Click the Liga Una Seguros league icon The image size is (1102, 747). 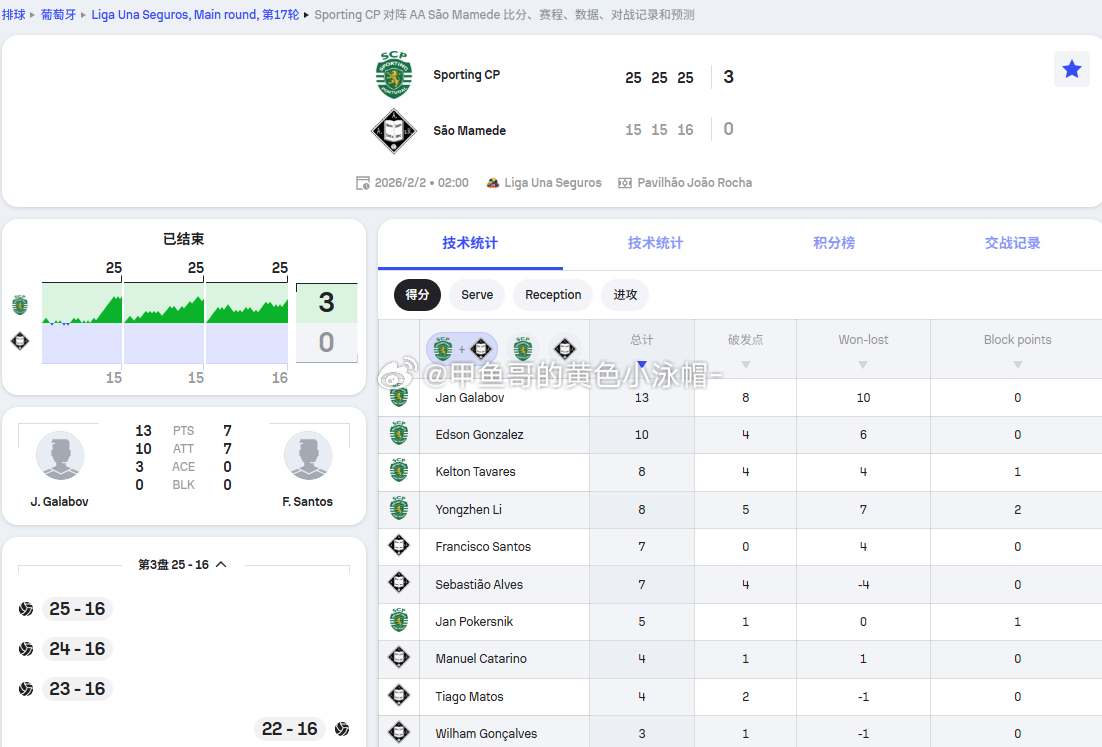(493, 183)
